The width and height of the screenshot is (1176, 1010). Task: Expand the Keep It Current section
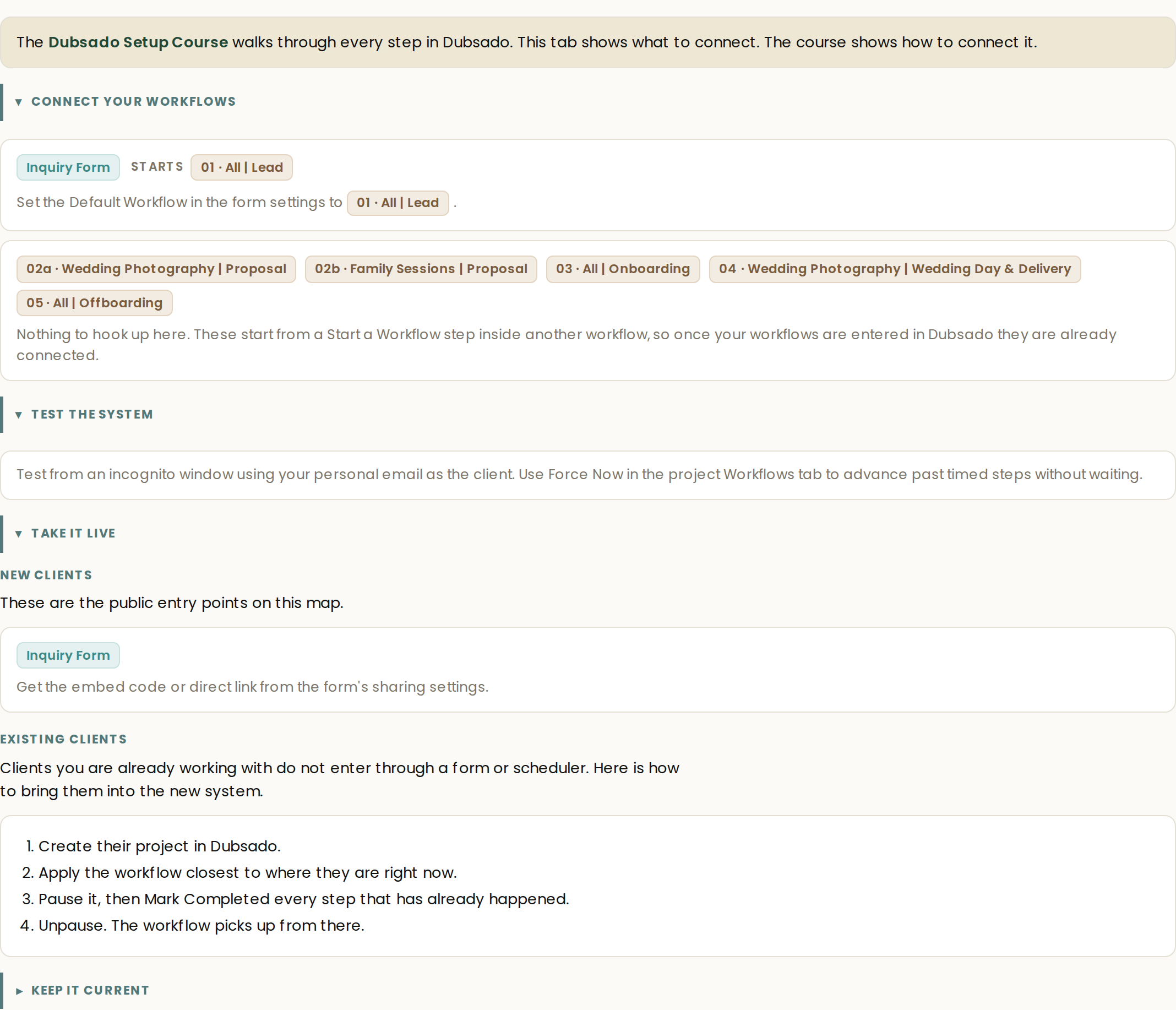click(x=19, y=991)
